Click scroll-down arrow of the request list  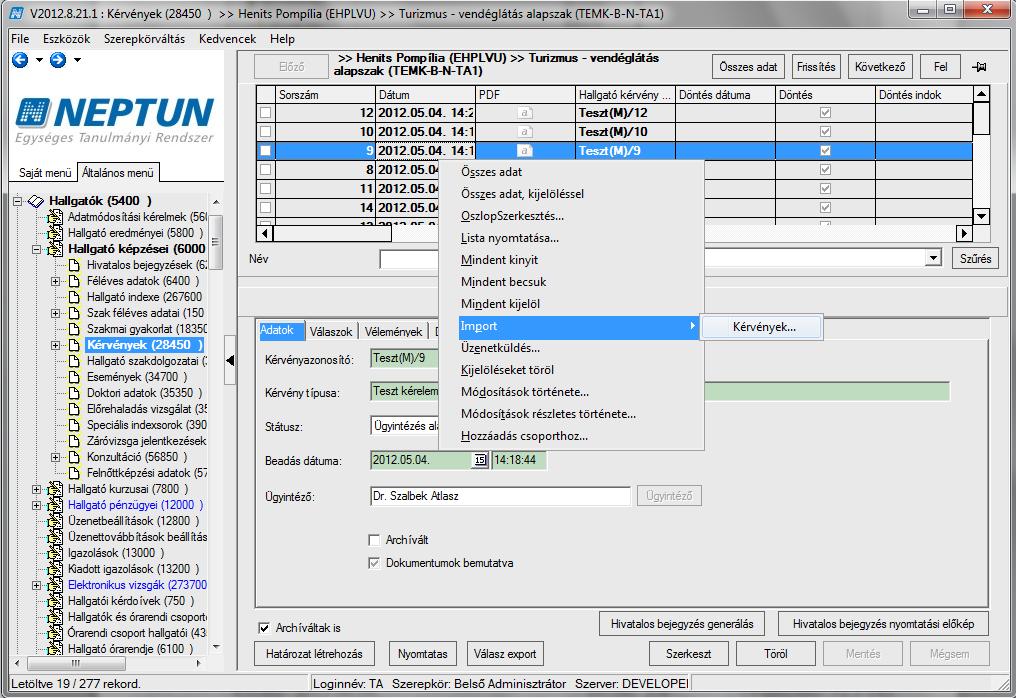pyautogui.click(x=982, y=216)
